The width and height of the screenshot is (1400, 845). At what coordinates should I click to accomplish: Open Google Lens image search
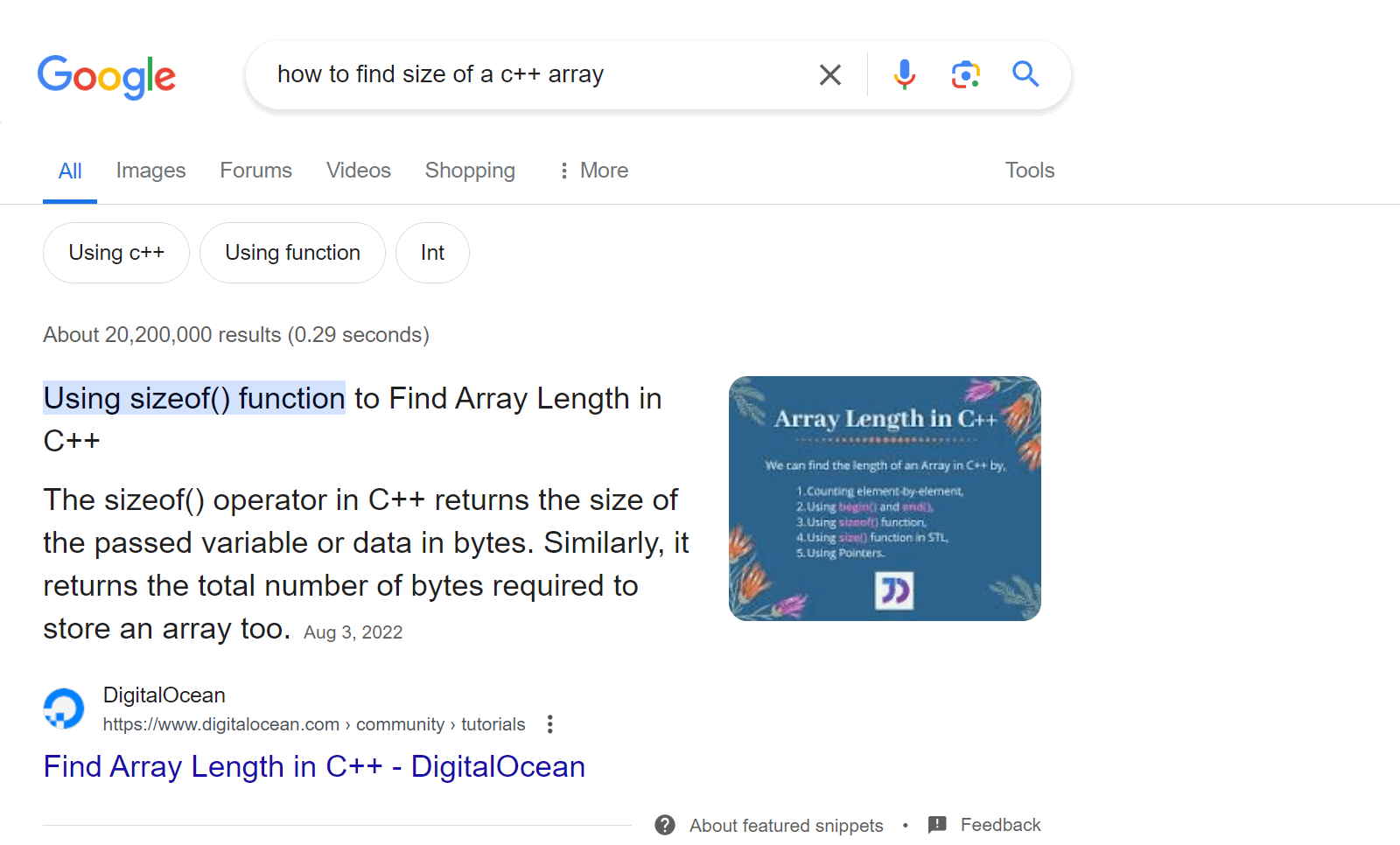965,74
